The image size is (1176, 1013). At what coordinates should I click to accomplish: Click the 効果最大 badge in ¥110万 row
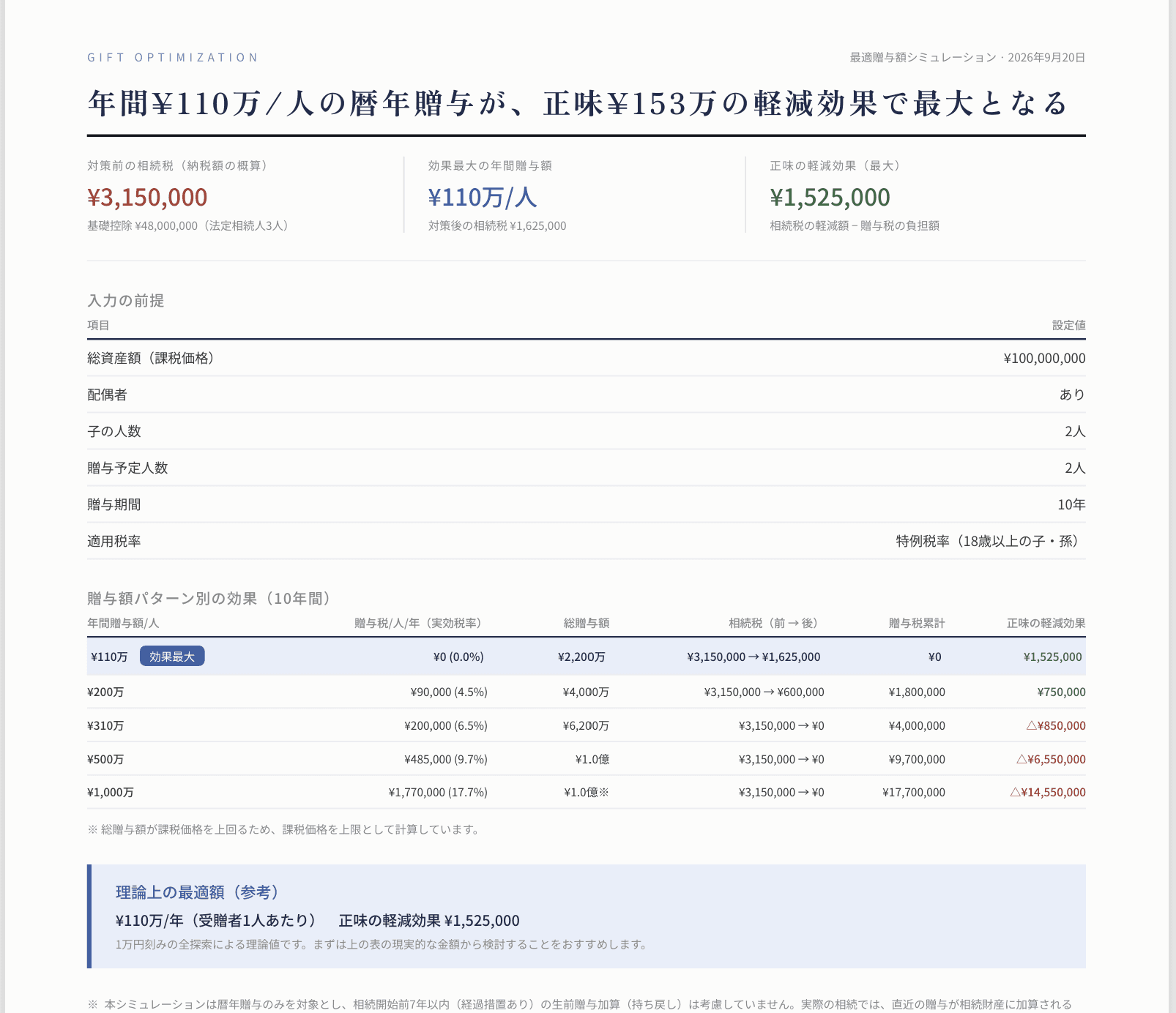tap(172, 657)
